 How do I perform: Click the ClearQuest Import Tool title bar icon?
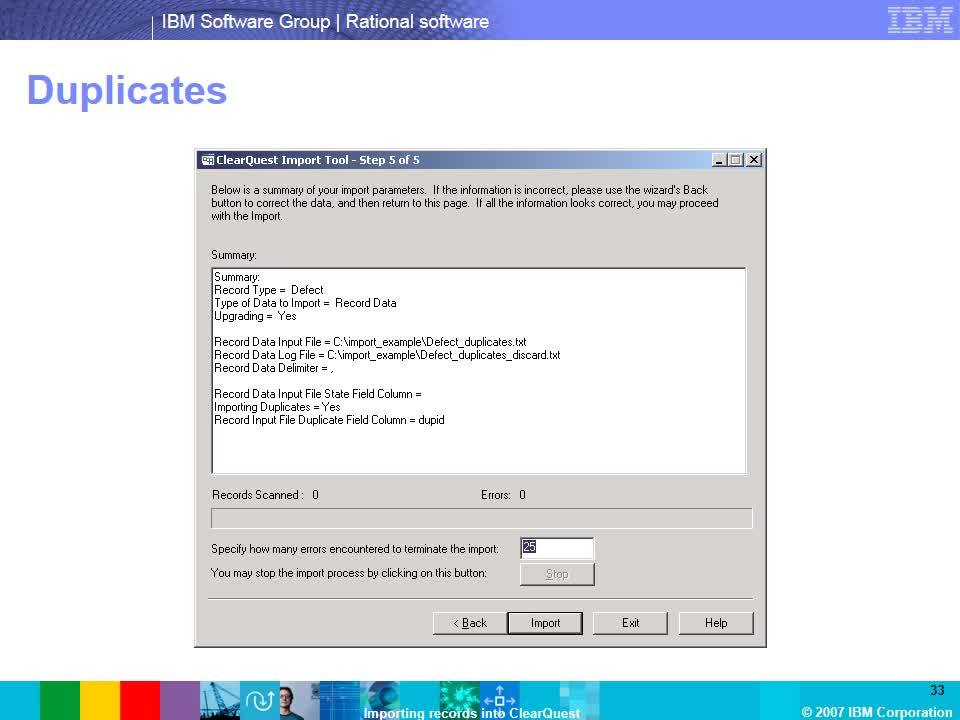tap(208, 160)
